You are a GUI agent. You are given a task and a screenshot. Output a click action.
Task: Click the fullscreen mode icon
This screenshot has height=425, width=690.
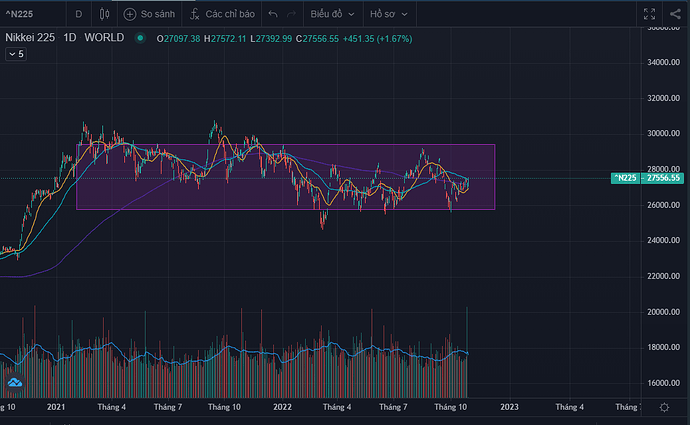pyautogui.click(x=649, y=15)
